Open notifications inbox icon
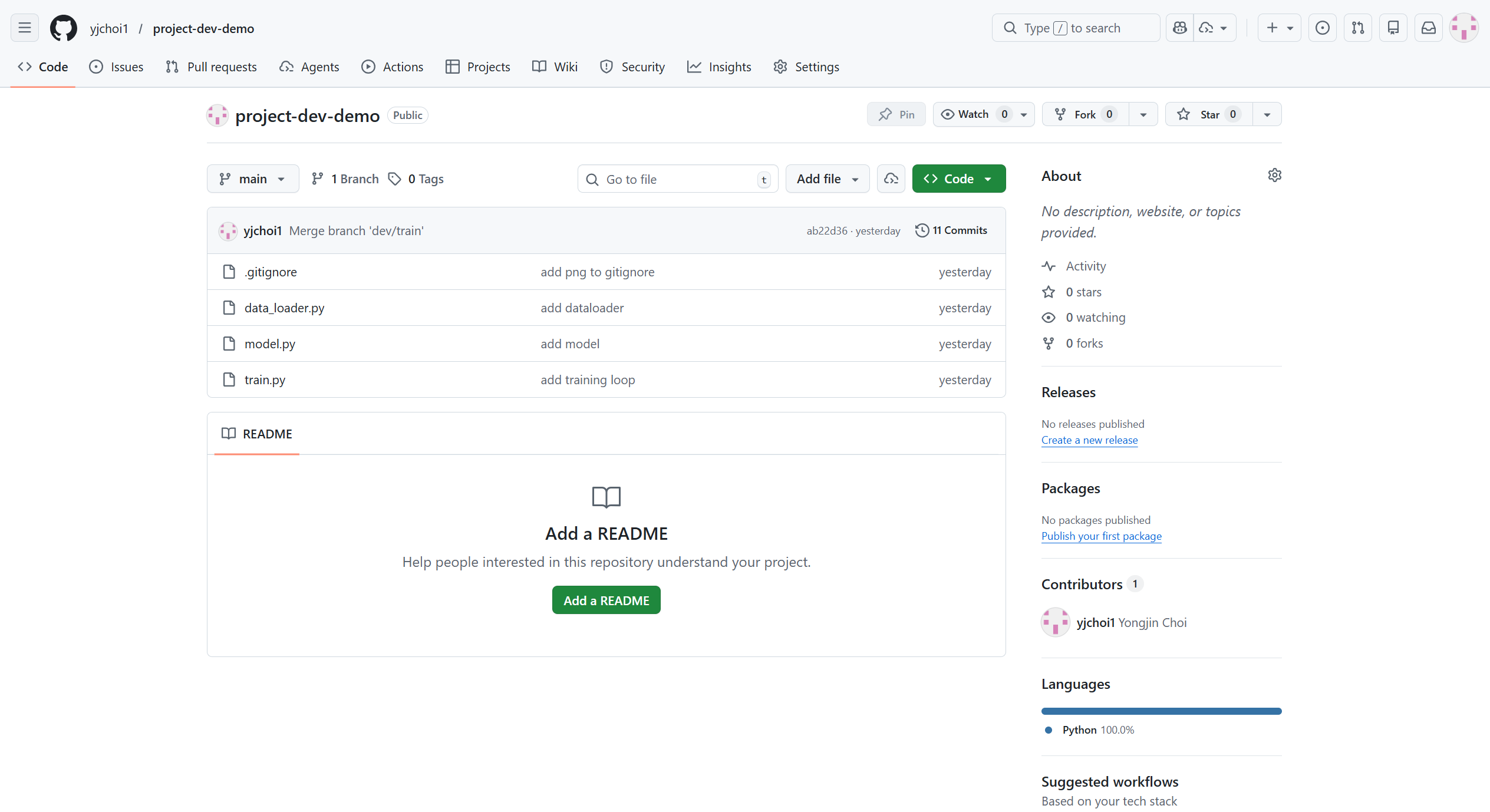The height and width of the screenshot is (812, 1490). coord(1429,27)
